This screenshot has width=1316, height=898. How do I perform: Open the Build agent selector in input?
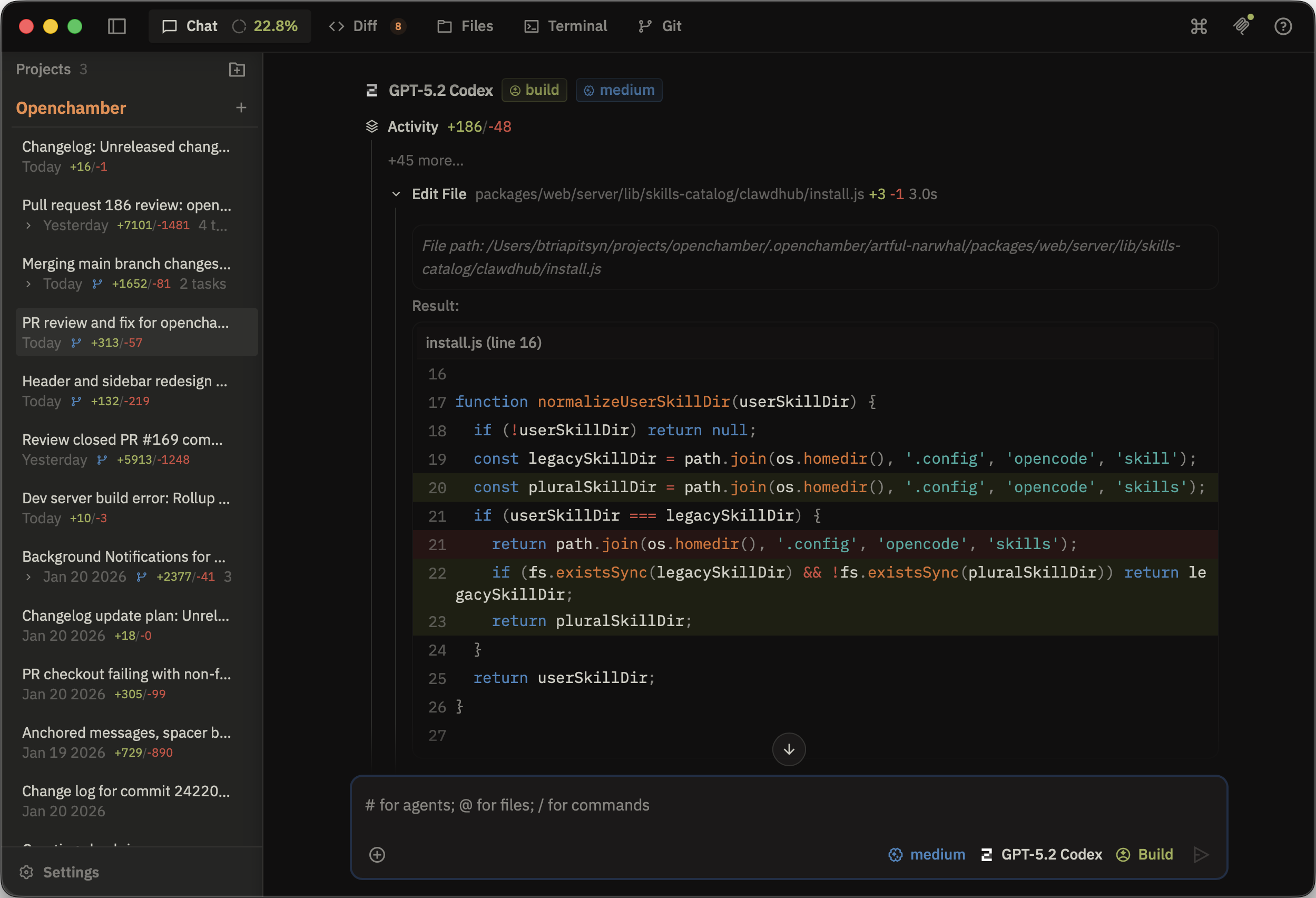[1144, 854]
